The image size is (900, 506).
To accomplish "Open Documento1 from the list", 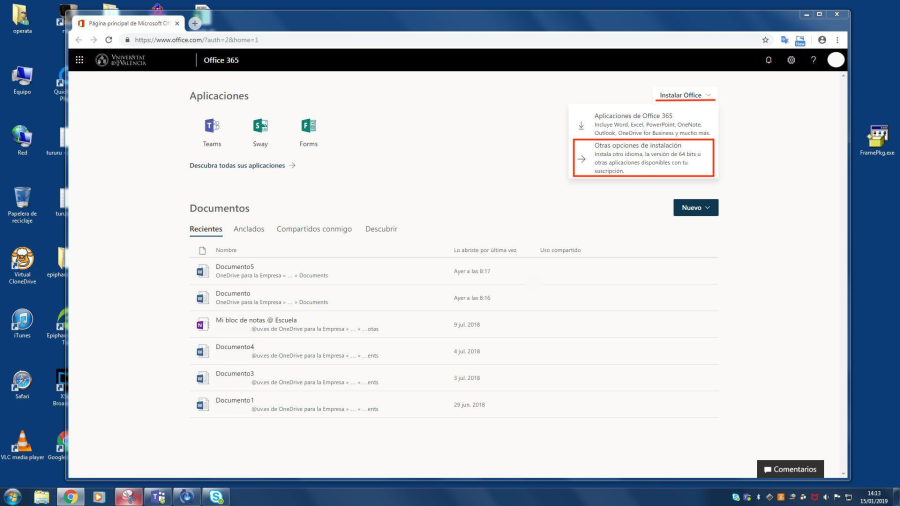I will pos(234,400).
